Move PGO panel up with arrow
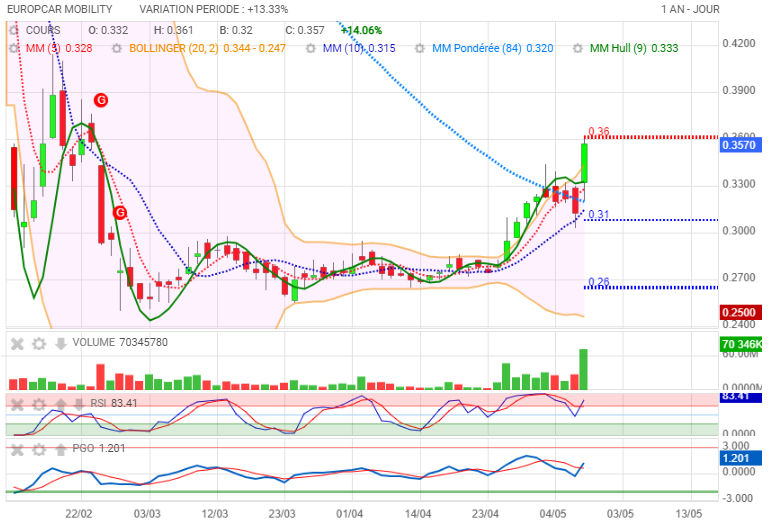Screen dimensions: 769x529 click(x=60, y=449)
